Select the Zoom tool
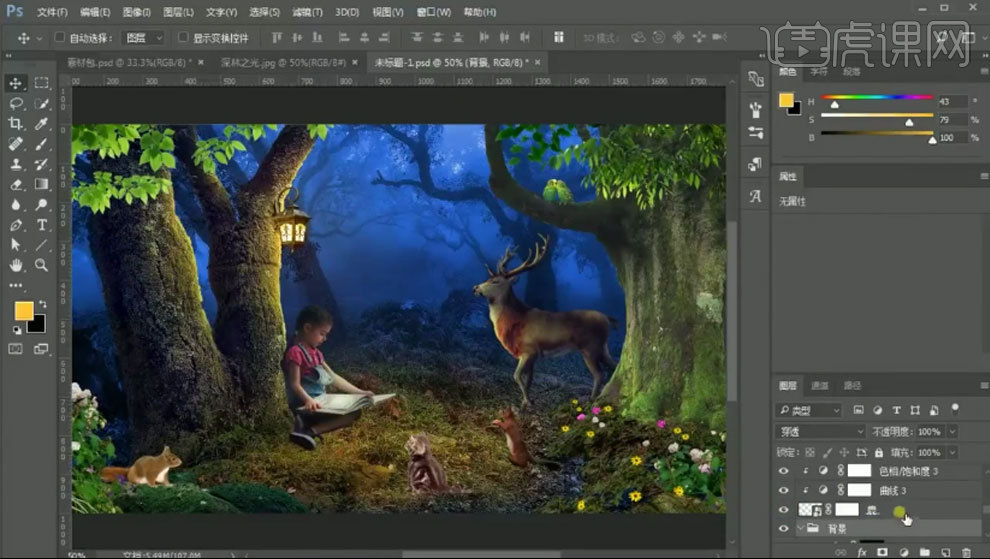Image resolution: width=990 pixels, height=559 pixels. tap(42, 265)
